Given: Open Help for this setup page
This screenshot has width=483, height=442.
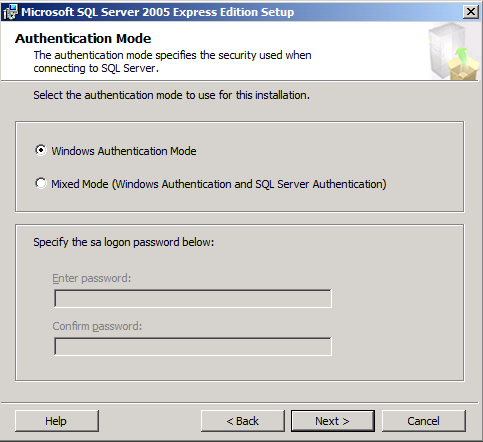Looking at the screenshot, I should pos(57,421).
